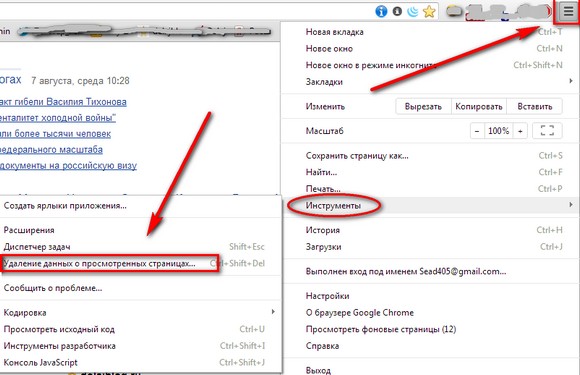Click the blue info extension icon

(381, 11)
